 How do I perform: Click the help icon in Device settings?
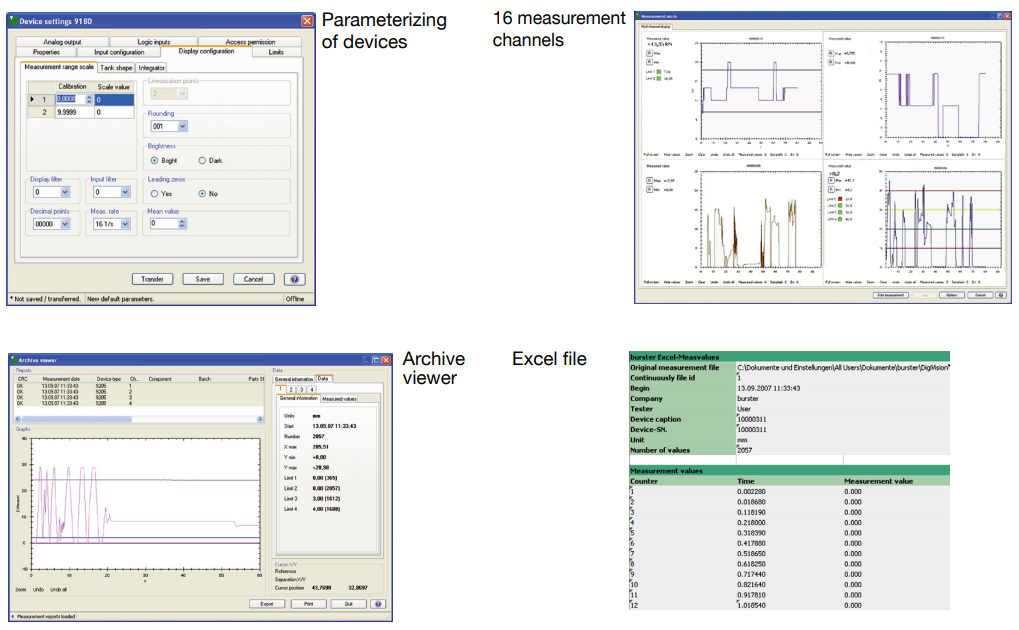pyautogui.click(x=295, y=279)
